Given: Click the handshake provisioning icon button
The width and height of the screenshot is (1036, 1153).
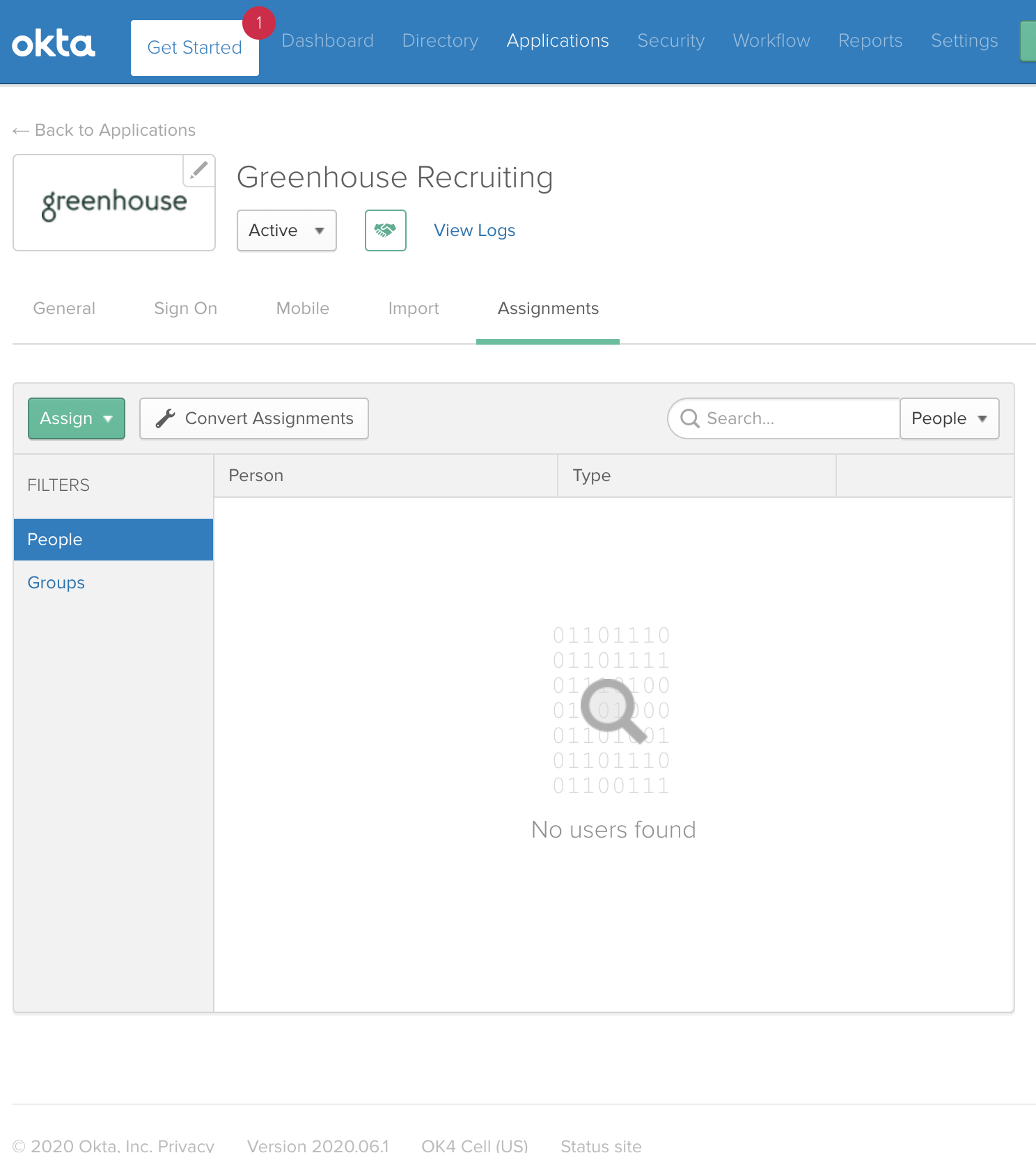Looking at the screenshot, I should 386,230.
